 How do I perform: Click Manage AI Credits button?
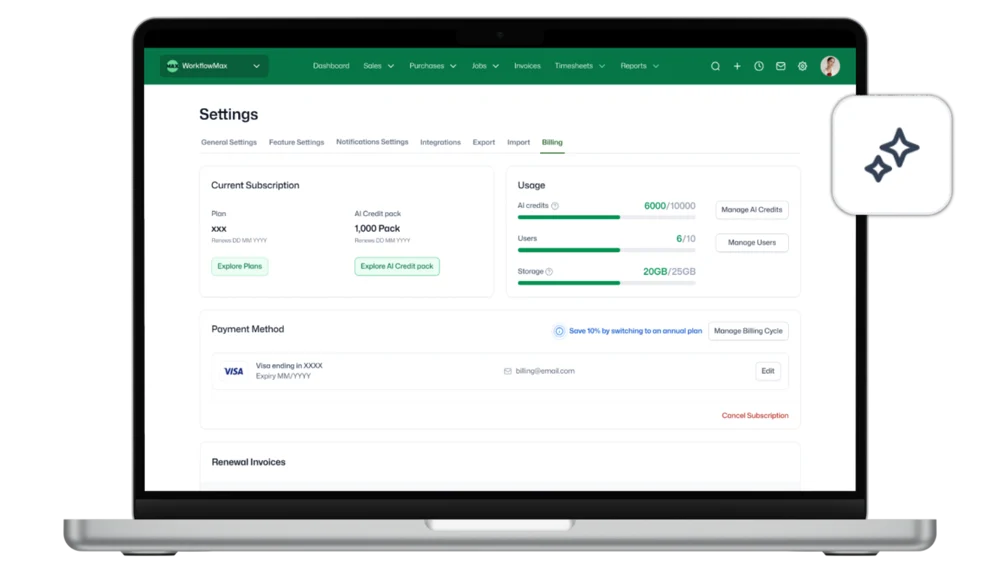(x=751, y=210)
